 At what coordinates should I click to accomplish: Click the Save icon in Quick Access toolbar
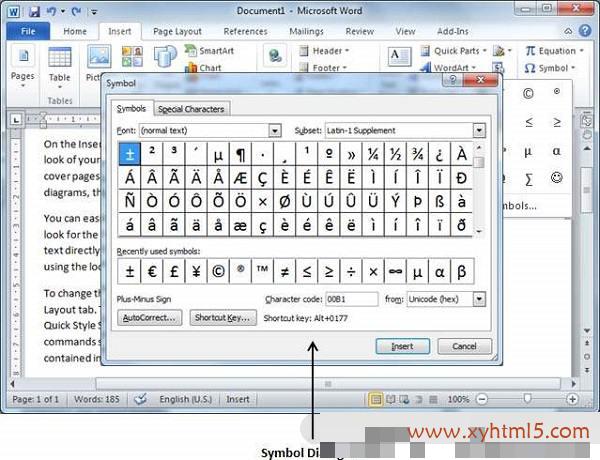point(33,11)
